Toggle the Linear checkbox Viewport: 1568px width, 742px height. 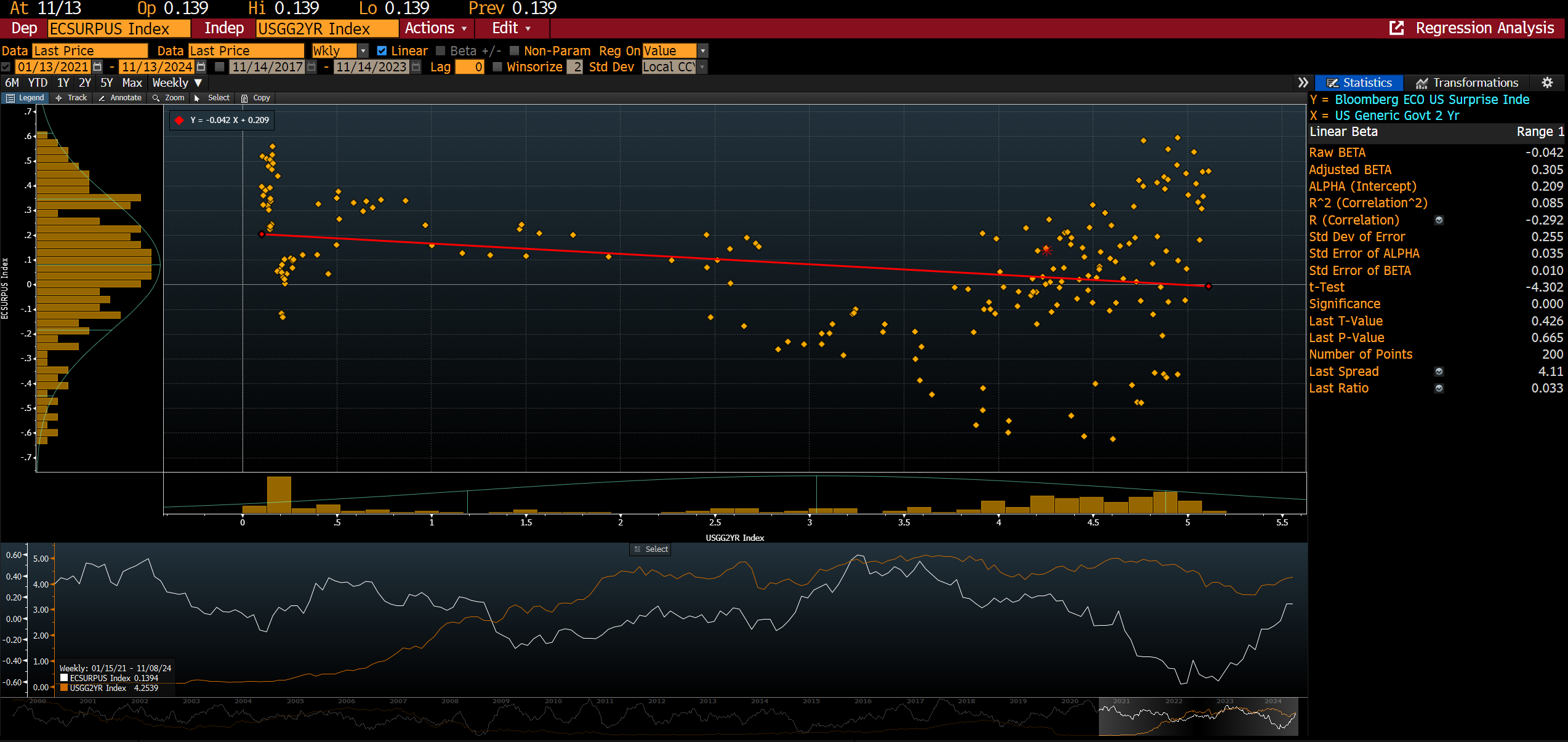click(382, 50)
